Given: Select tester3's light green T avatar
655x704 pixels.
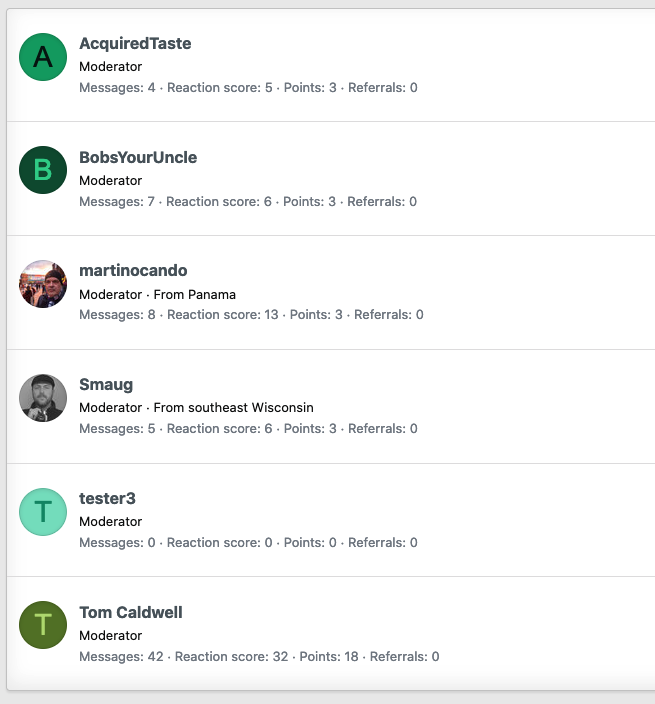Looking at the screenshot, I should (43, 512).
